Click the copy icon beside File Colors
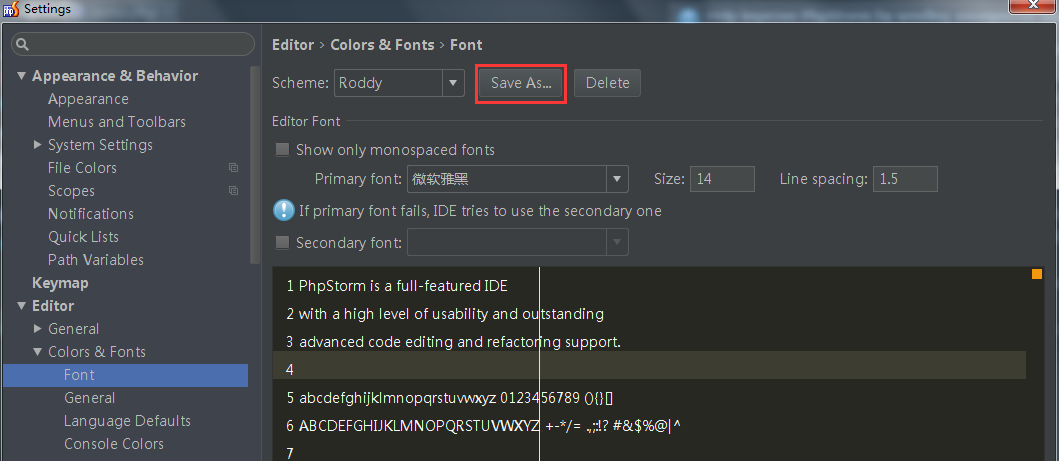The width and height of the screenshot is (1059, 461). pyautogui.click(x=234, y=167)
